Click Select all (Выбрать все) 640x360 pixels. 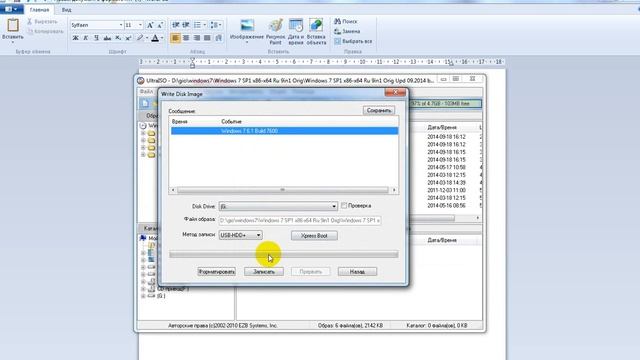click(x=353, y=42)
